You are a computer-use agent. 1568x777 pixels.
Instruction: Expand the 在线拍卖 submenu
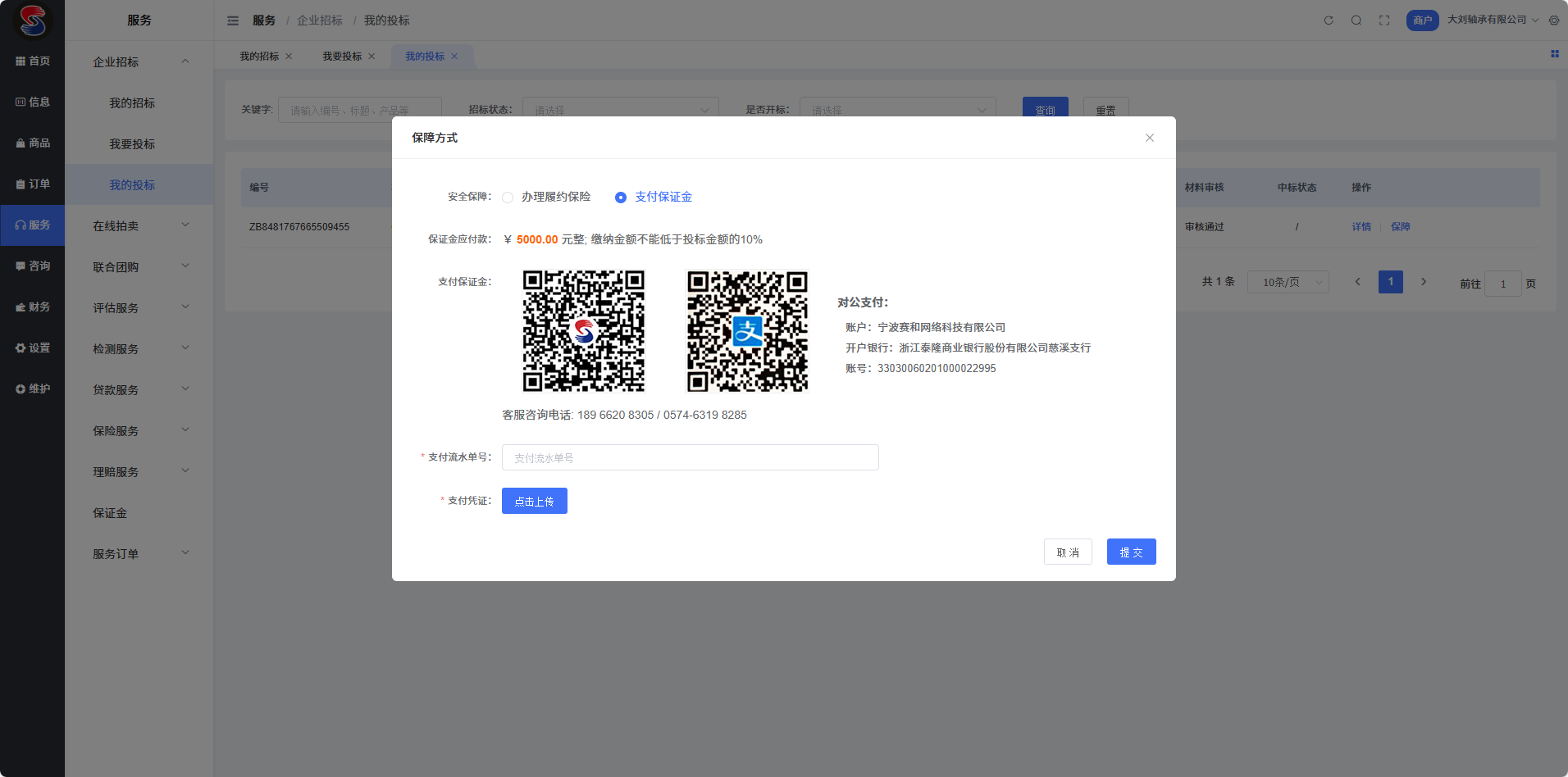[139, 225]
